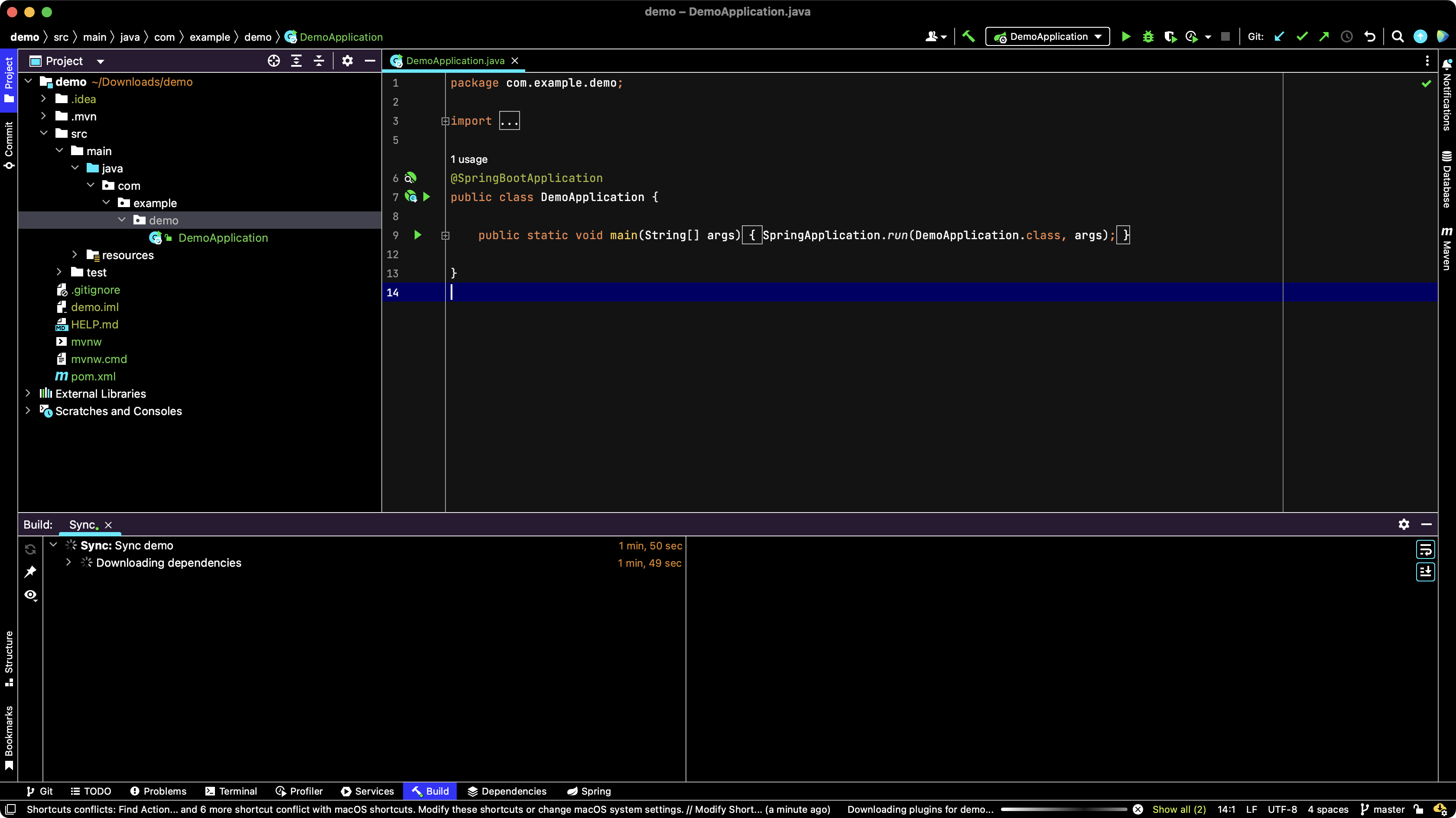
Task: Click the Debug bug icon
Action: point(1148,37)
